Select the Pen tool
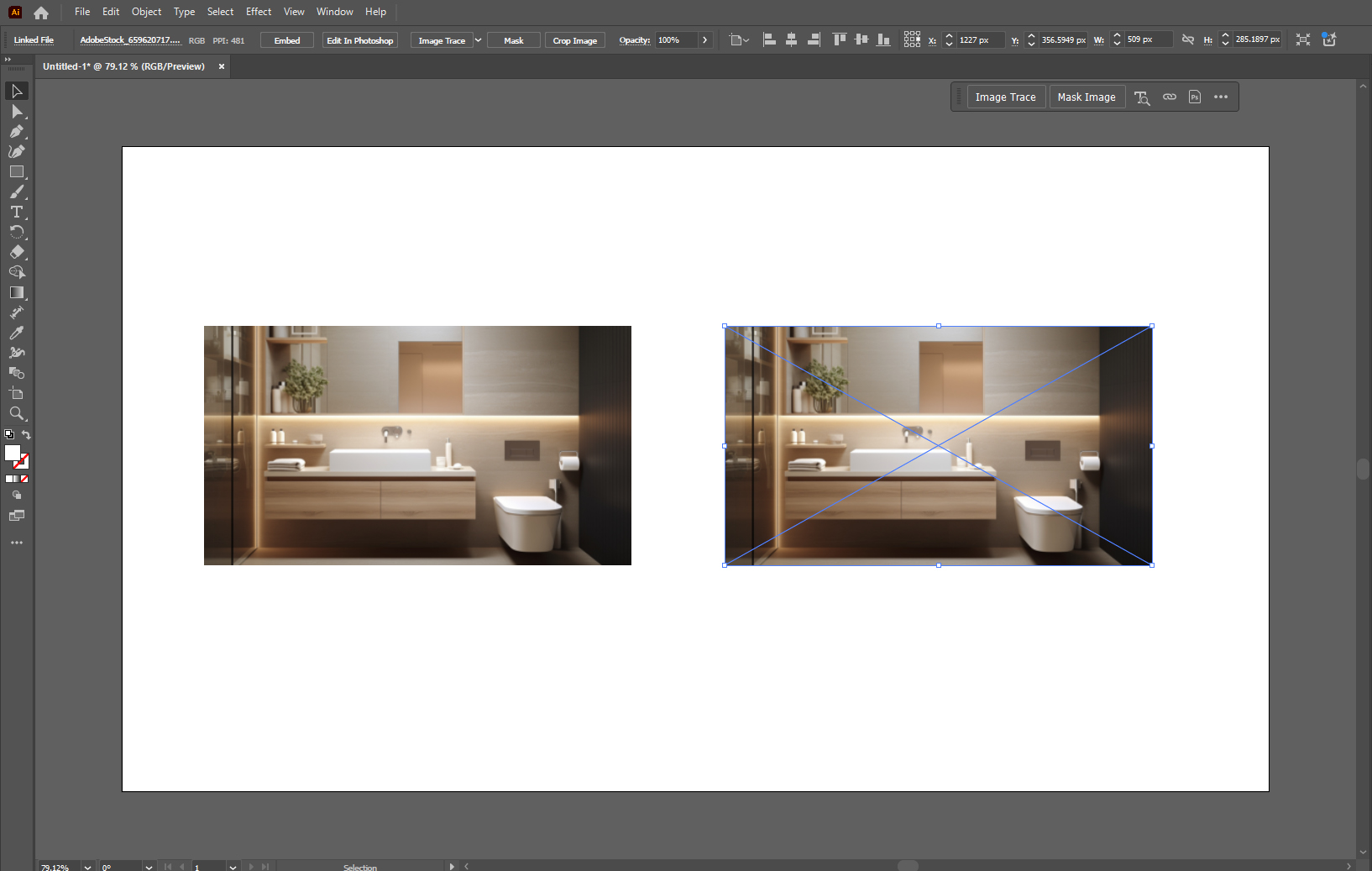Screen dimensions: 1372x871 coord(16,131)
